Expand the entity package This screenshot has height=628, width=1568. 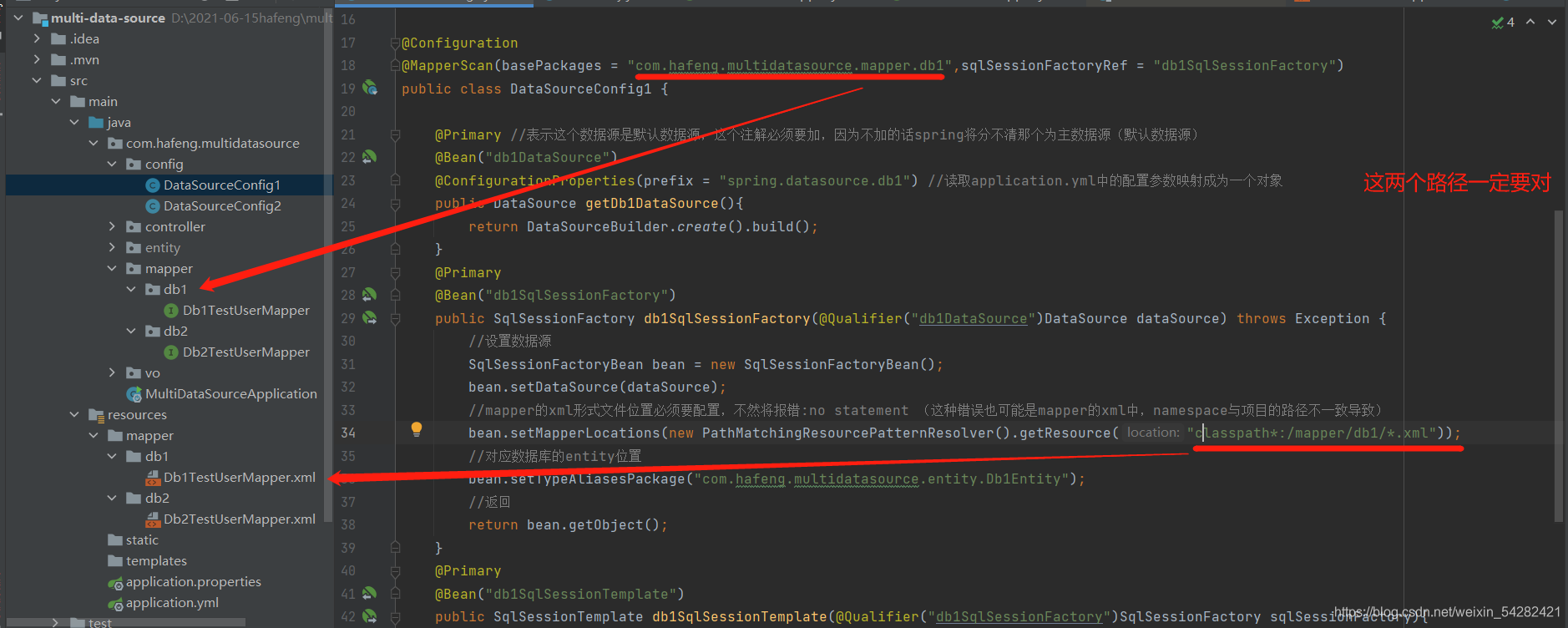point(112,247)
